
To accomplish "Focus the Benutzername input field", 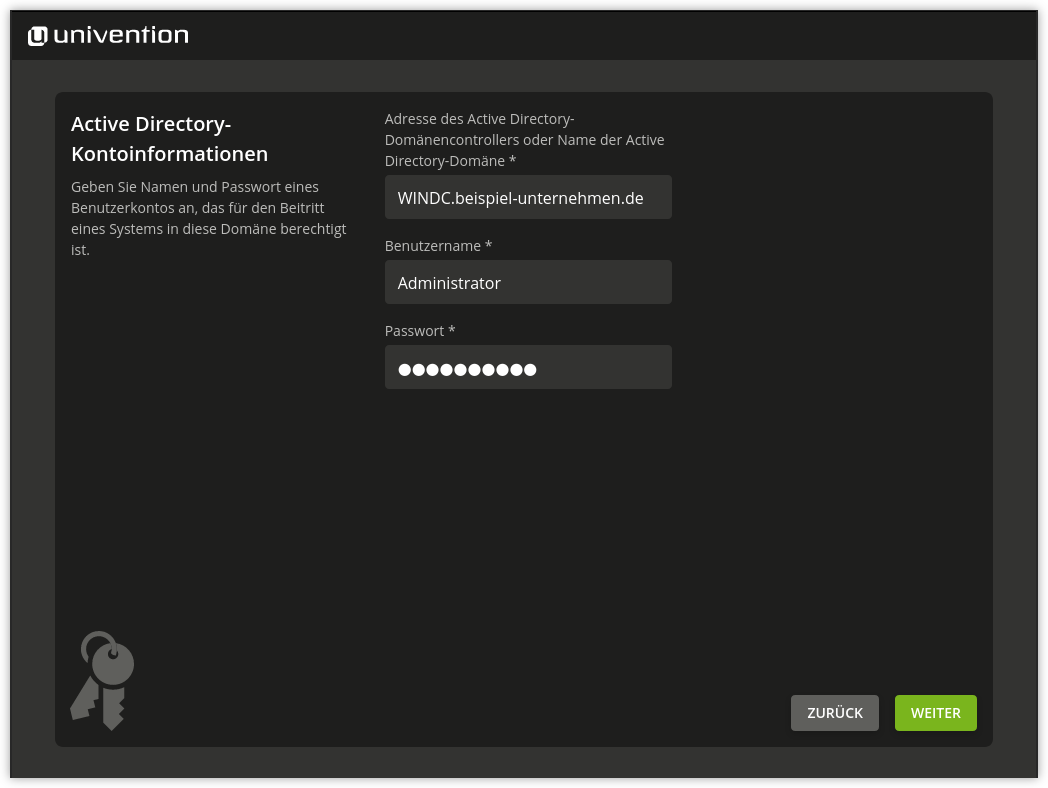I will 528,282.
